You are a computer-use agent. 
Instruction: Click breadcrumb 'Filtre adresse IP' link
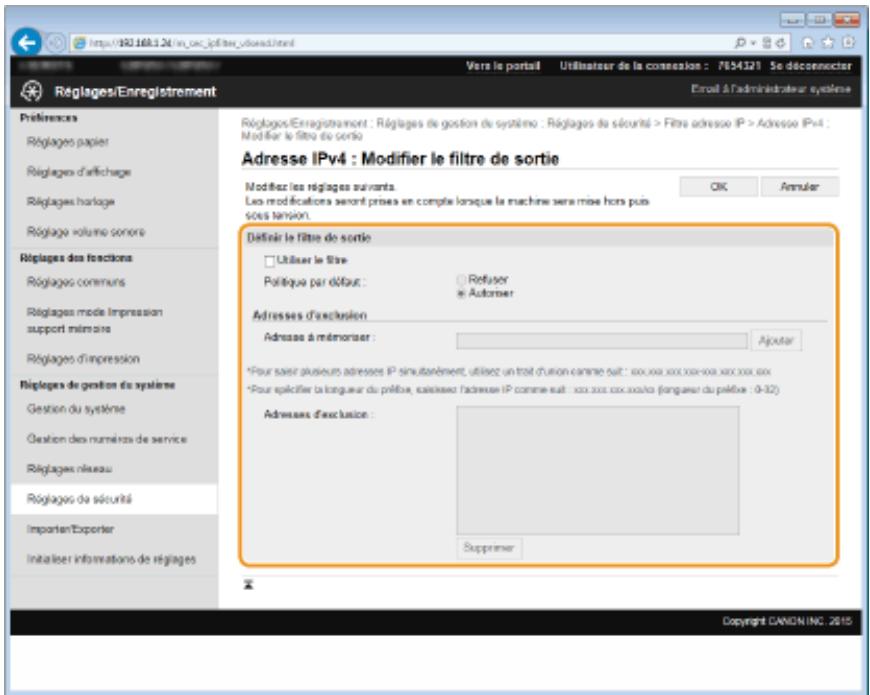[704, 123]
